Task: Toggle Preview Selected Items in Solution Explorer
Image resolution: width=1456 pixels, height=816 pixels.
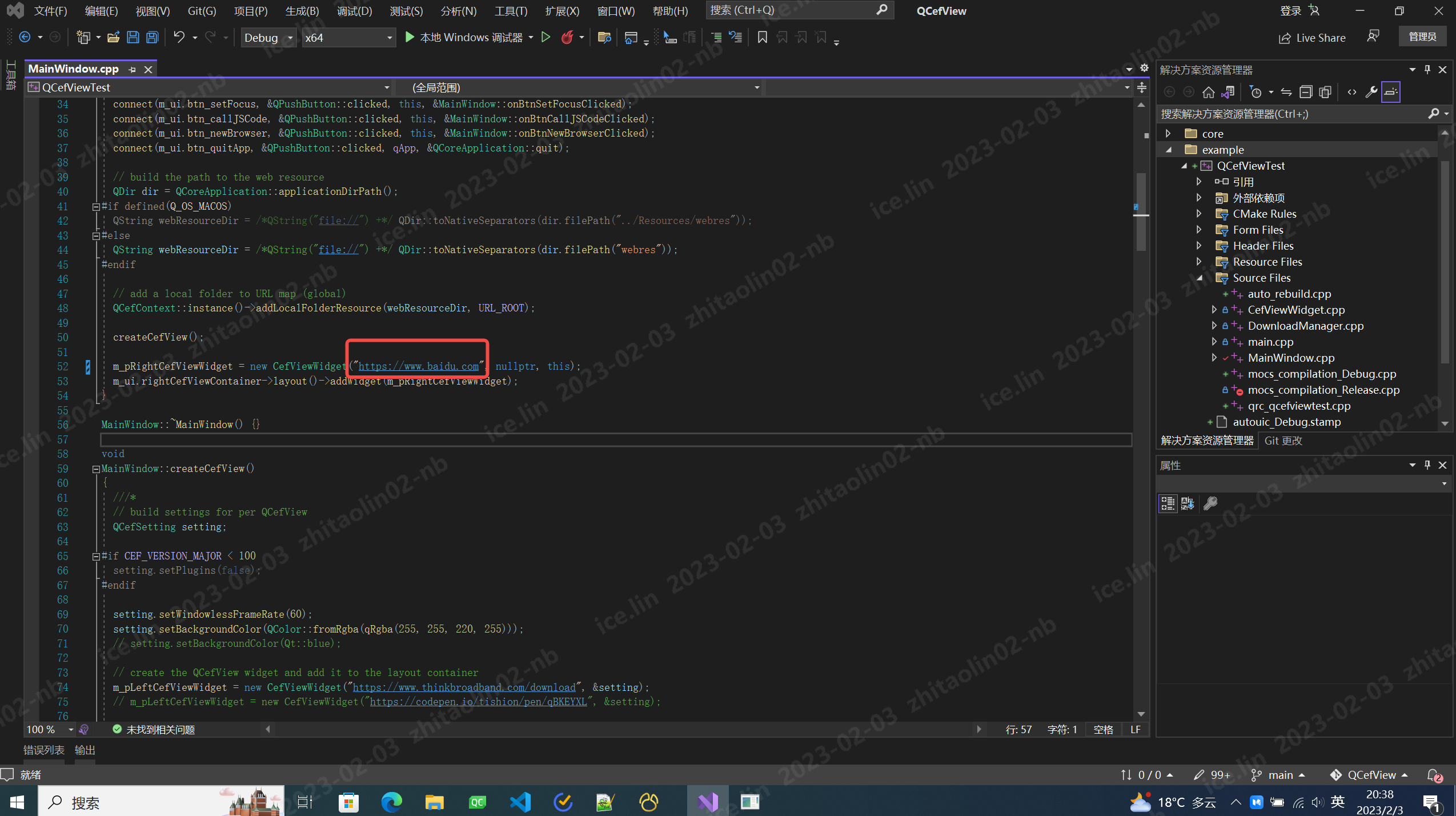Action: [1391, 91]
